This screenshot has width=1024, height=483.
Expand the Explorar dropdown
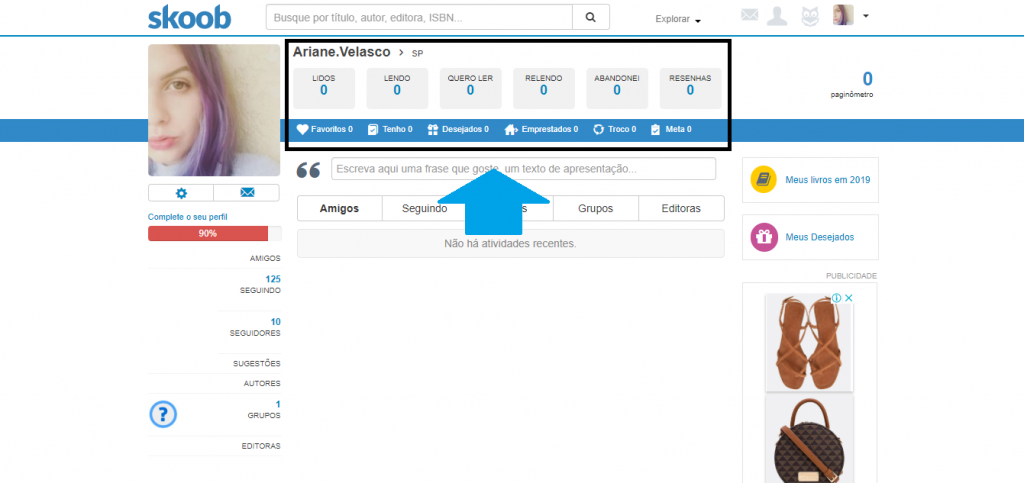[678, 20]
